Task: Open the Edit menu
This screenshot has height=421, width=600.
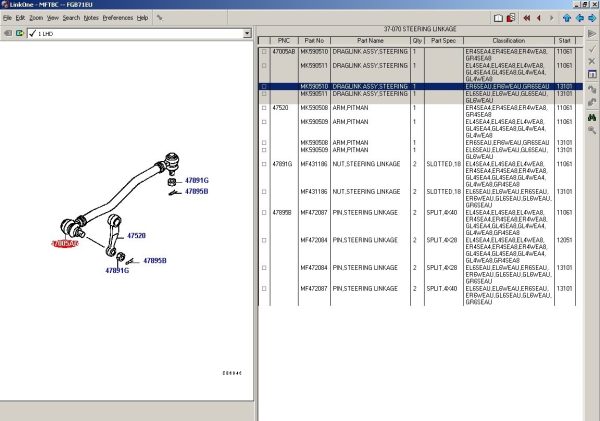Action: pos(20,18)
